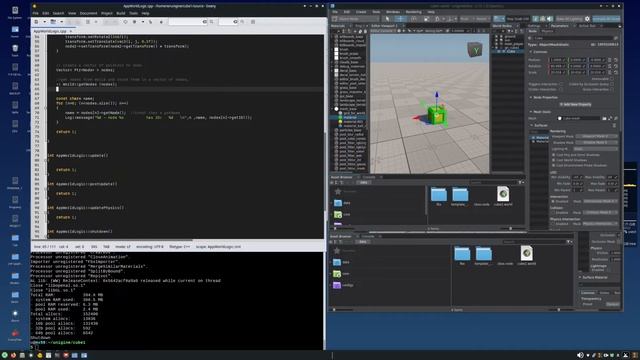This screenshot has height=360, width=640.
Task: Select the decal_base material in Materials list
Action: 348,71
